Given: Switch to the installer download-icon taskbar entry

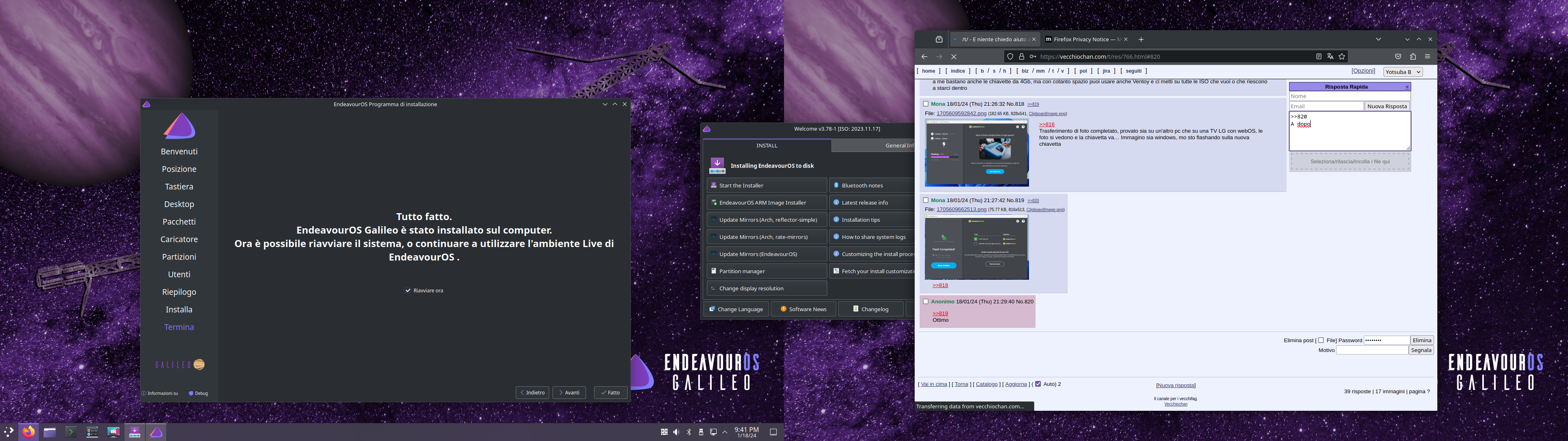Looking at the screenshot, I should [x=135, y=432].
